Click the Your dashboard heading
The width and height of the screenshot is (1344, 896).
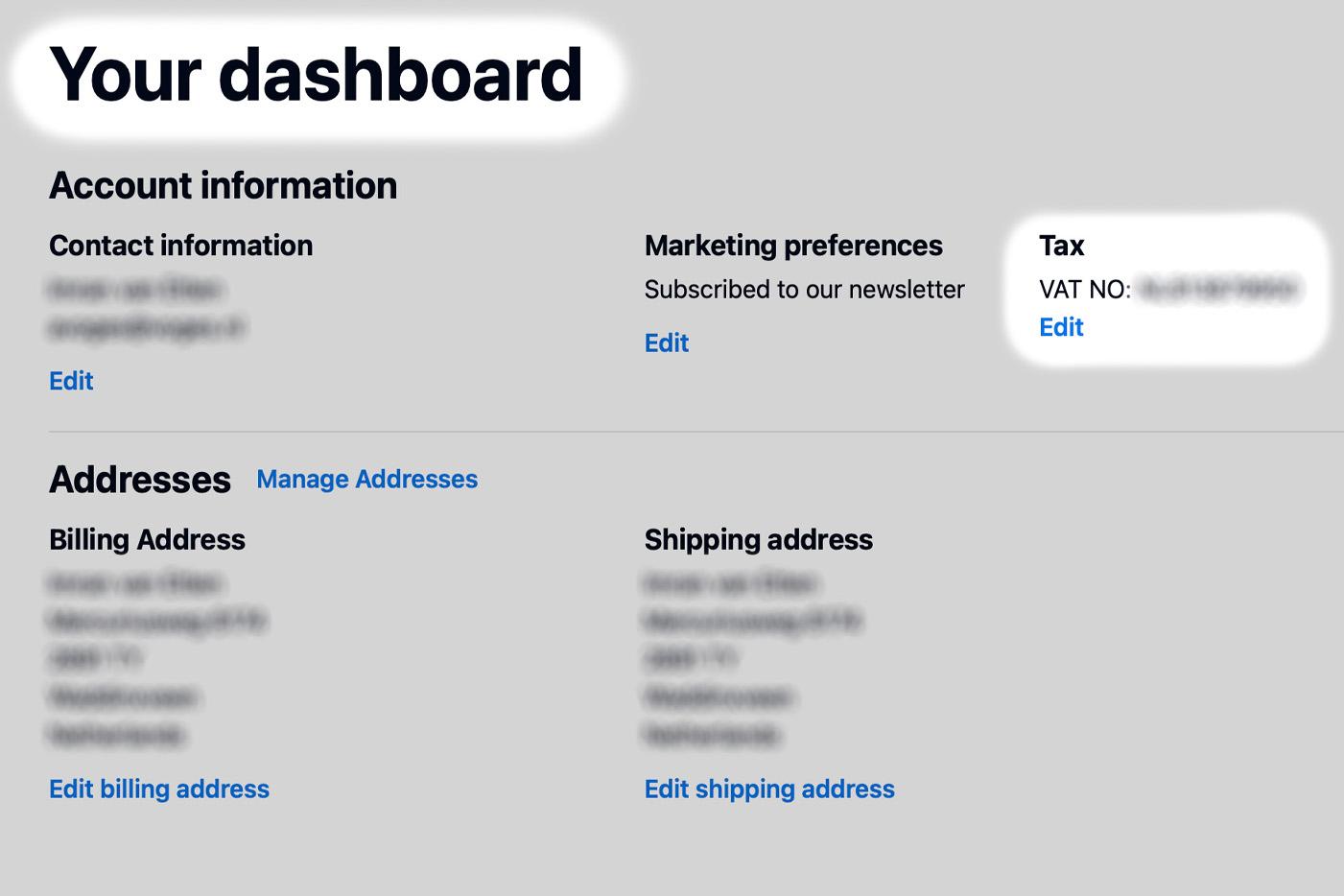(x=316, y=75)
